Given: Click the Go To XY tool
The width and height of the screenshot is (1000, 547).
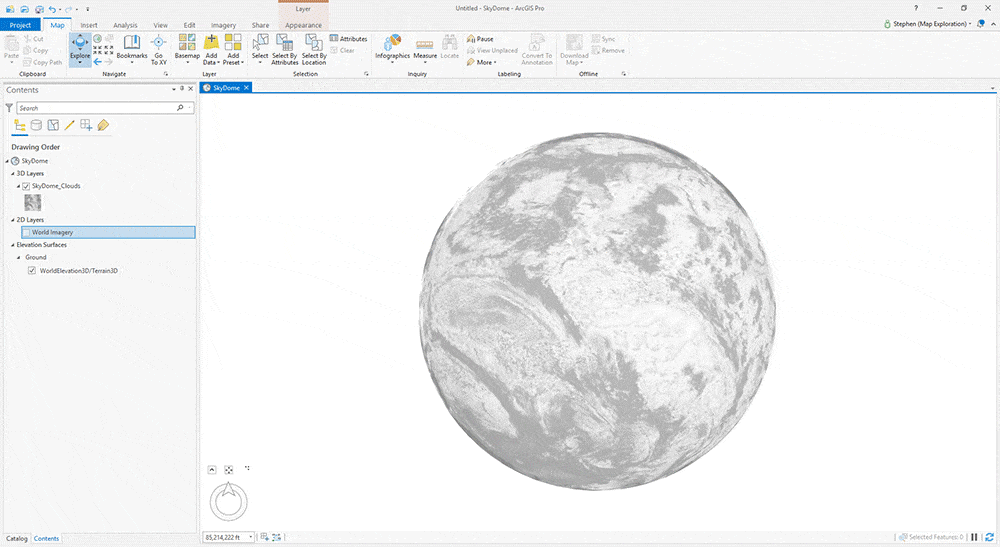Looking at the screenshot, I should click(x=158, y=48).
